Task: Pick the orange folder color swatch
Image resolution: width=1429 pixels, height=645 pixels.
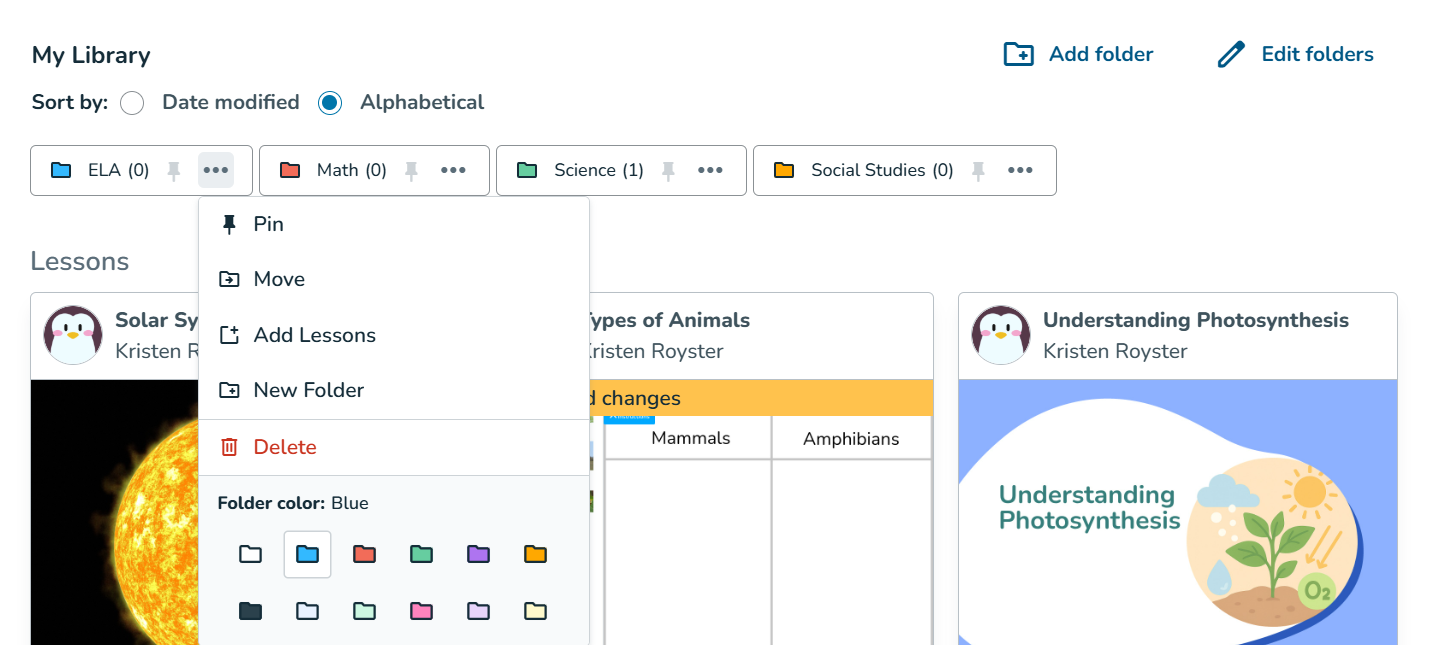Action: click(x=535, y=554)
